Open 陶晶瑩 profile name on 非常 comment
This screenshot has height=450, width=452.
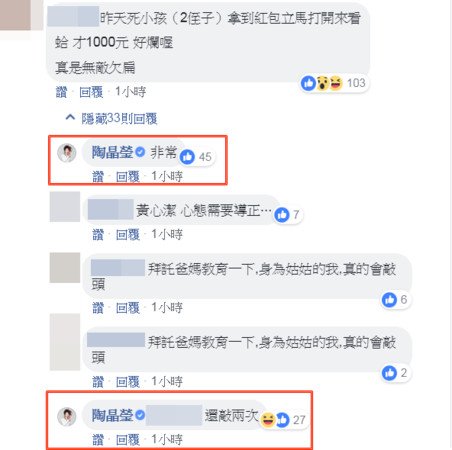tap(113, 152)
